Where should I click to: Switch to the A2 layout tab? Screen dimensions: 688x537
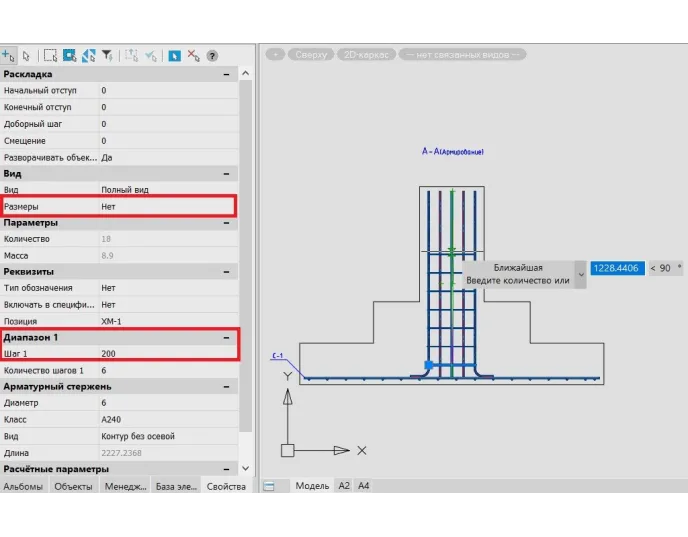click(x=343, y=486)
